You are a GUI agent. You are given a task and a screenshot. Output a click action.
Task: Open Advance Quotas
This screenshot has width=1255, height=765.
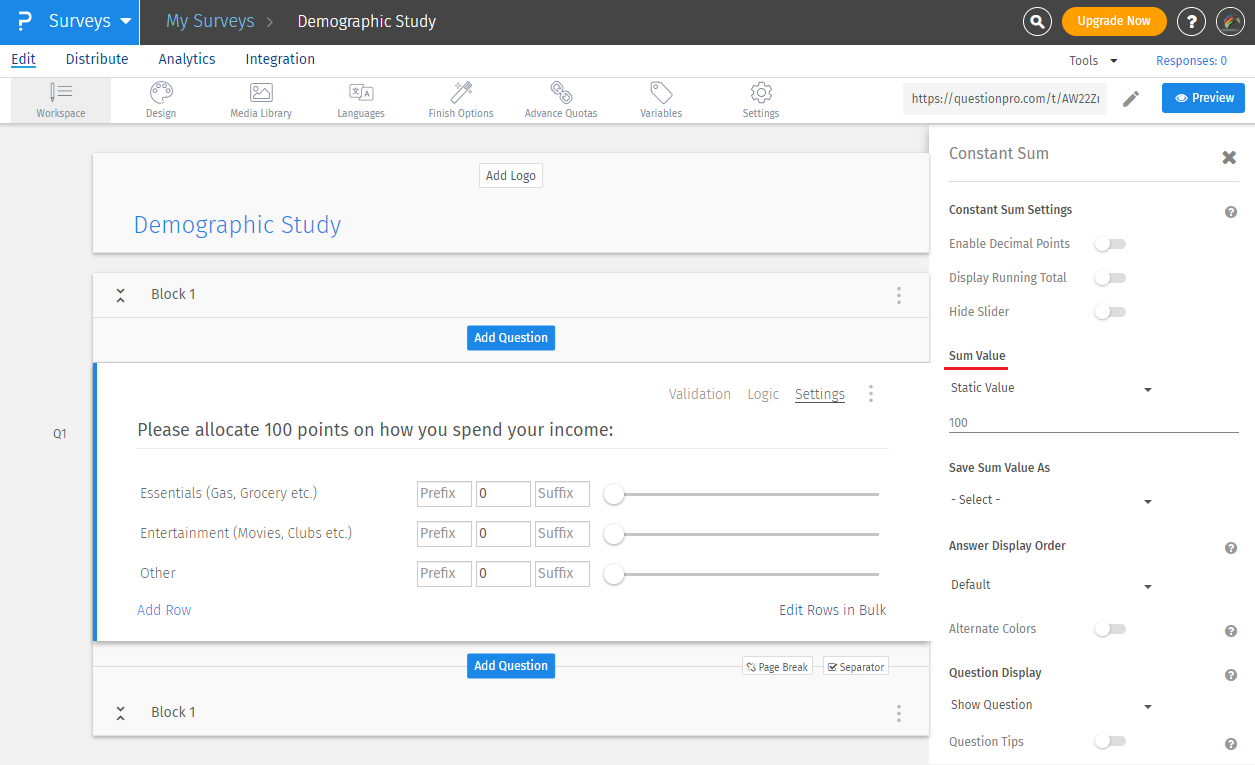pos(560,100)
